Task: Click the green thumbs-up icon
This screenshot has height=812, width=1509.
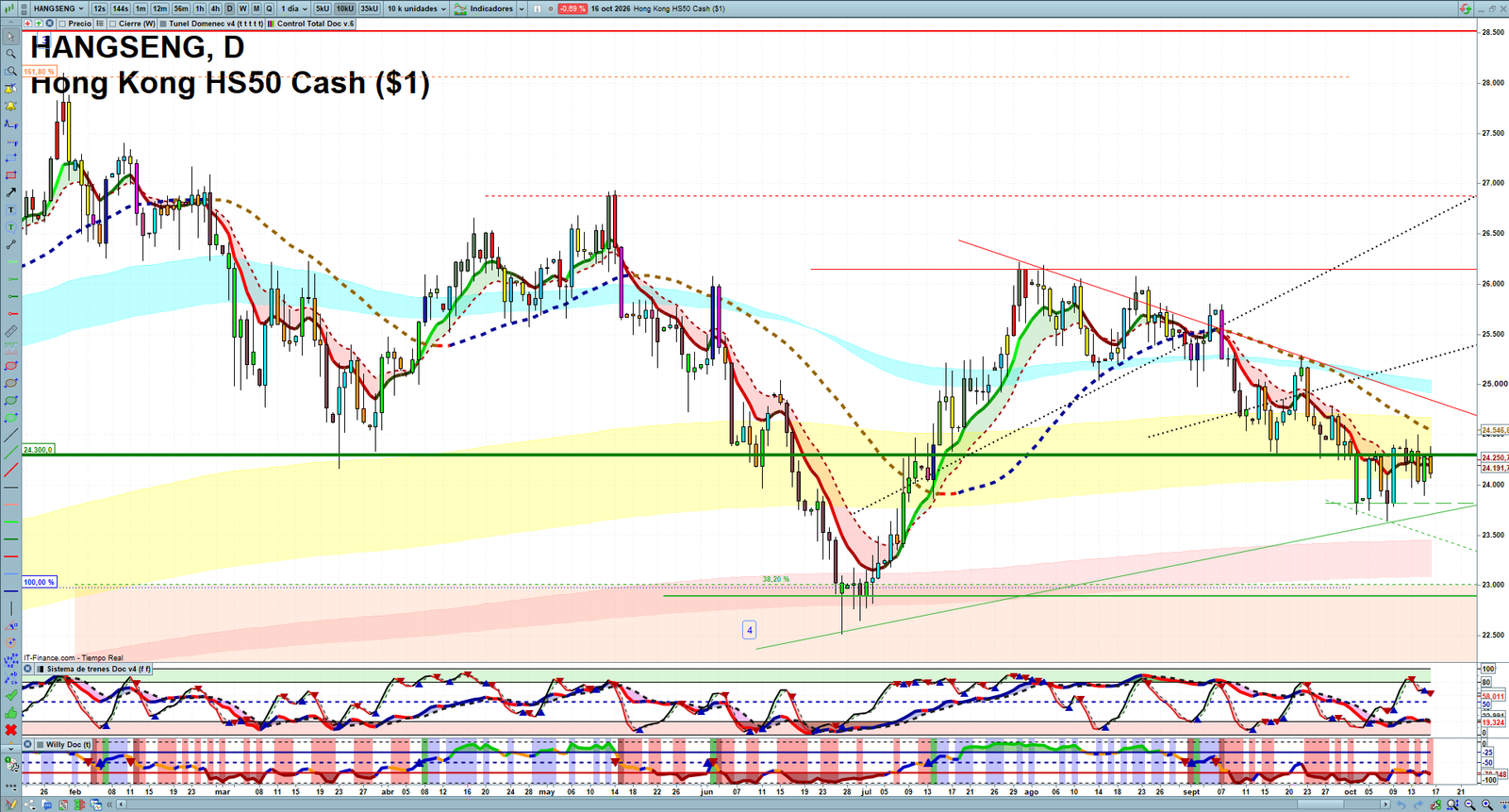Action: [x=10, y=712]
